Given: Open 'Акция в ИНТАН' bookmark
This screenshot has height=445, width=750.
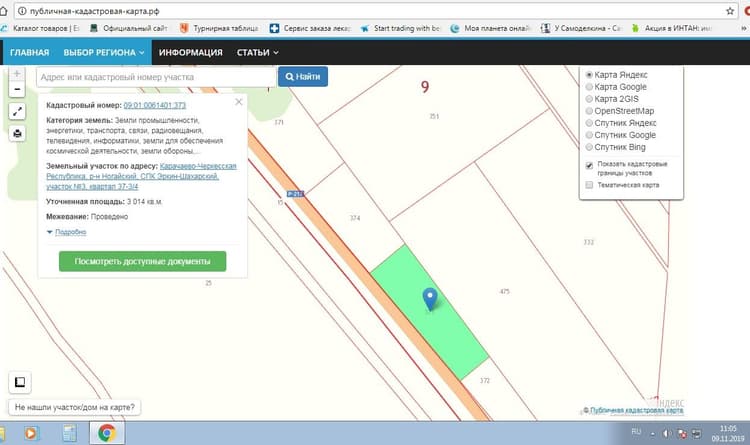Looking at the screenshot, I should coord(672,28).
